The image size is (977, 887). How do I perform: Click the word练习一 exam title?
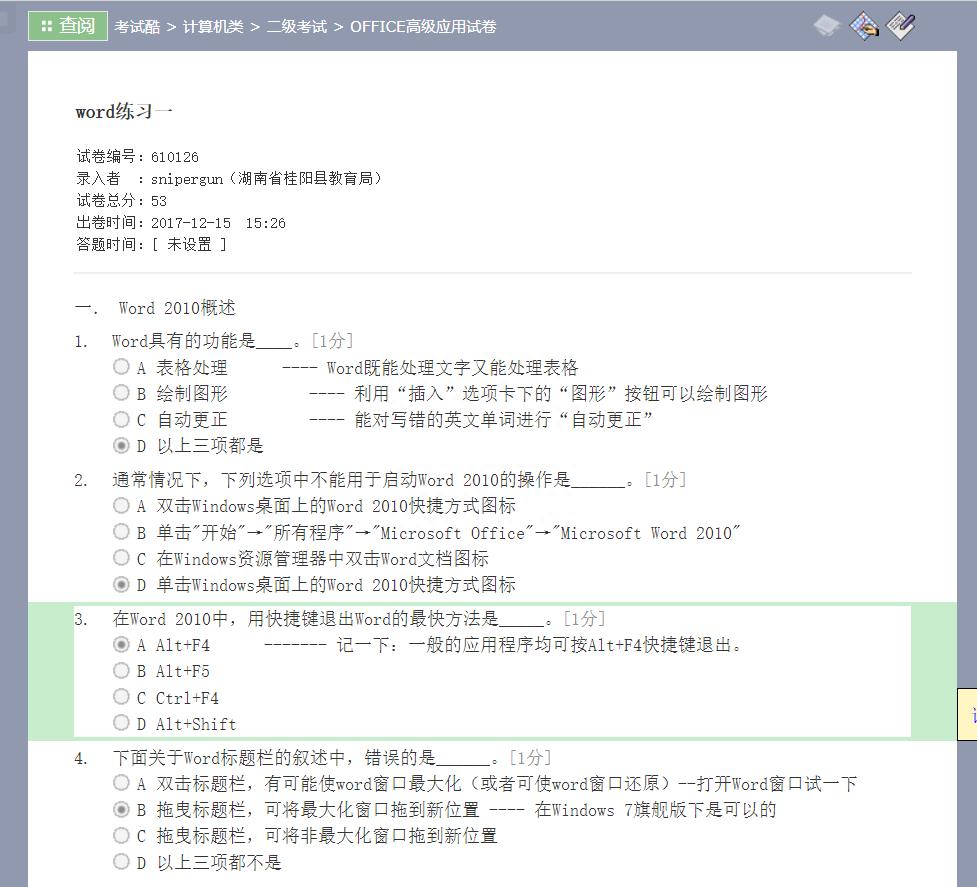[x=123, y=111]
